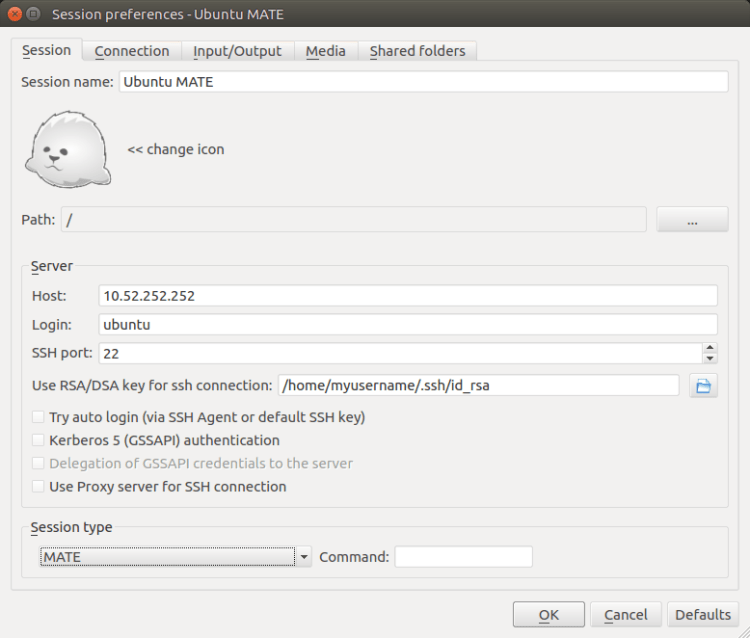The image size is (750, 638).
Task: Focus the Command input field
Action: tap(463, 557)
